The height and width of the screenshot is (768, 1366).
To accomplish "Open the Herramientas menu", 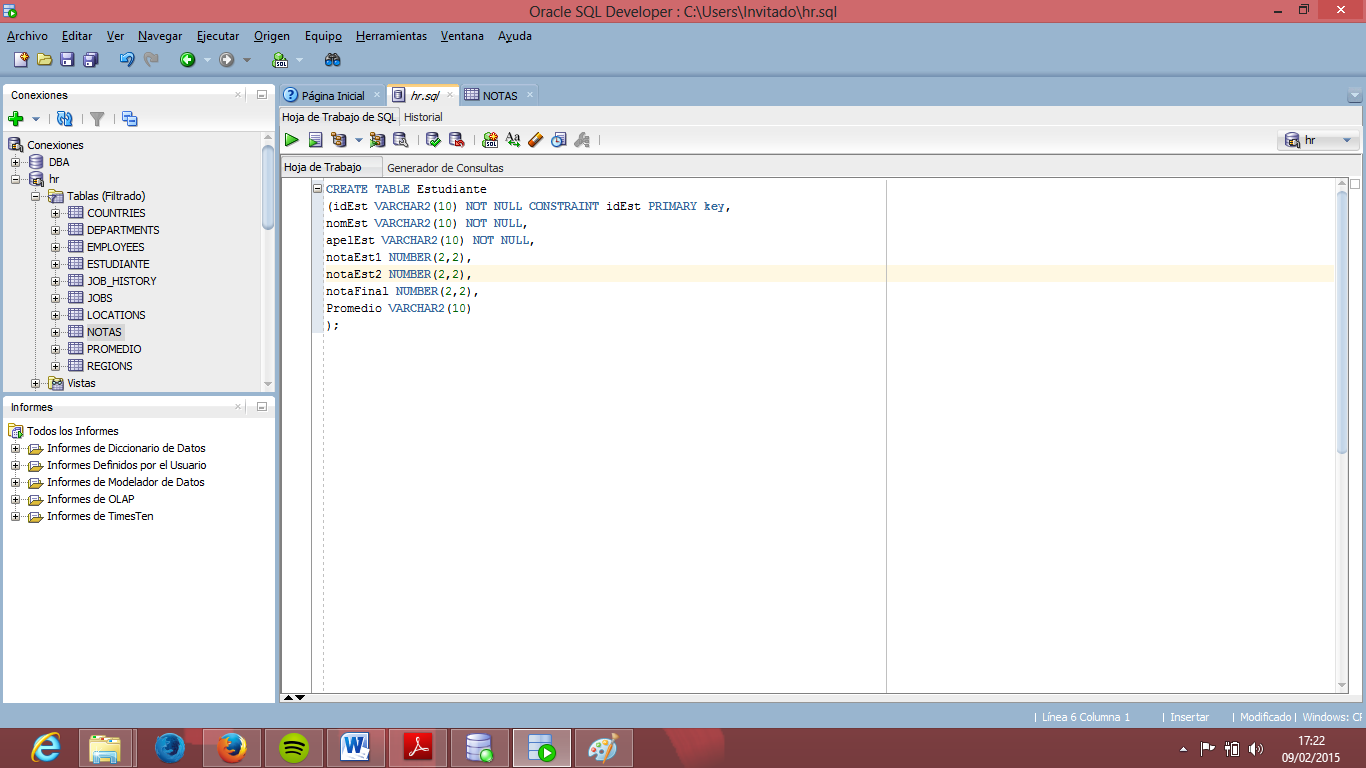I will 391,36.
